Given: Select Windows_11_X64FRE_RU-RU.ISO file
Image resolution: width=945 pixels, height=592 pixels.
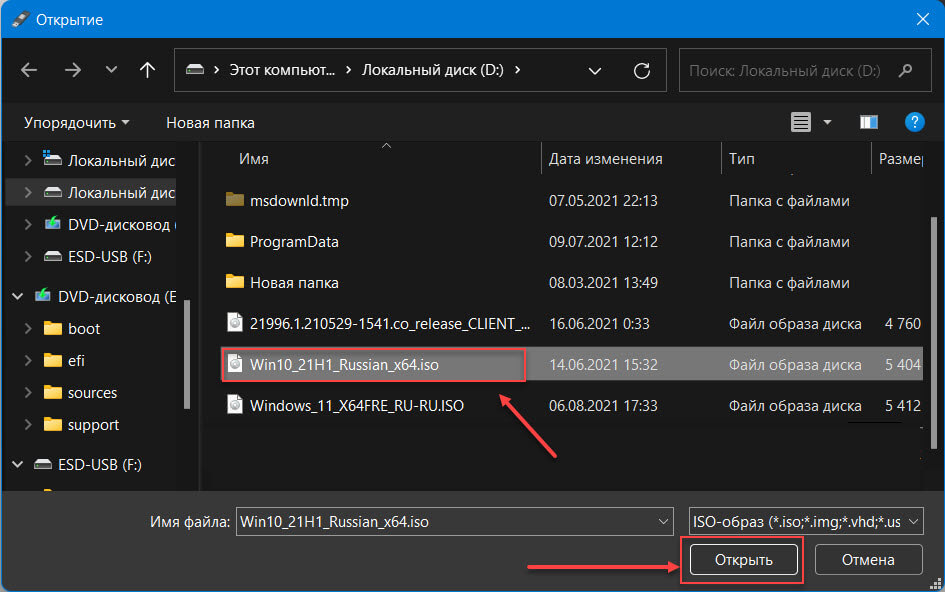Looking at the screenshot, I should coord(357,406).
